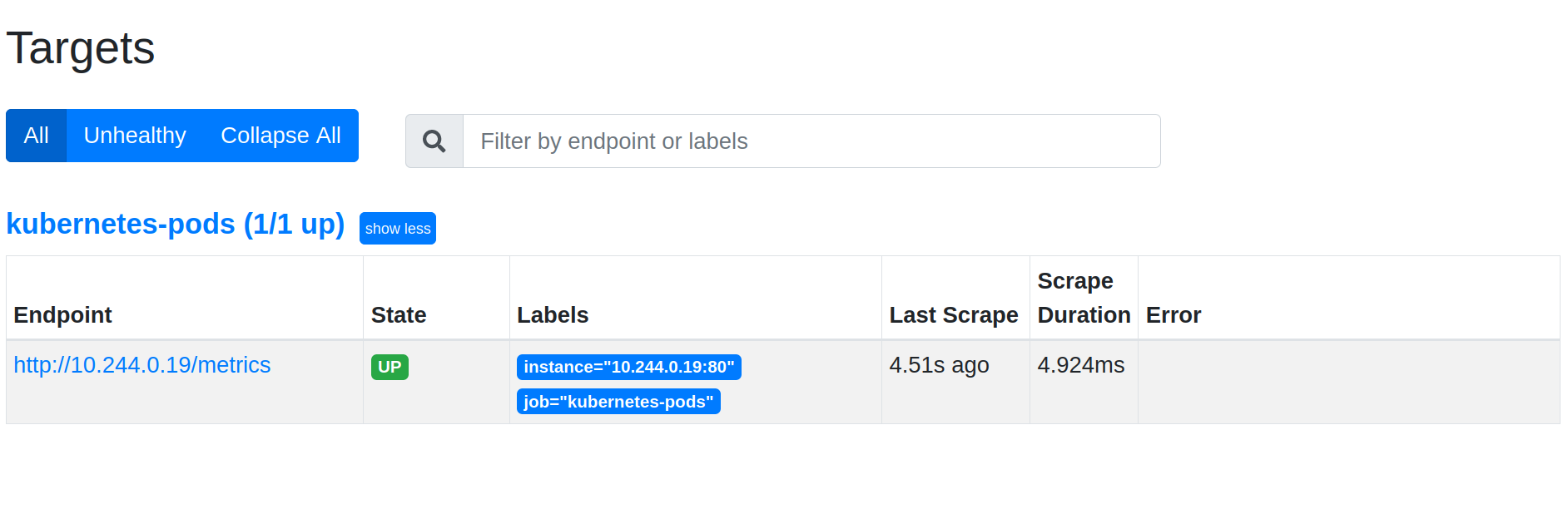This screenshot has height=509, width=1568.
Task: Click the Last Scrape value 4.51s ago
Action: pos(939,365)
